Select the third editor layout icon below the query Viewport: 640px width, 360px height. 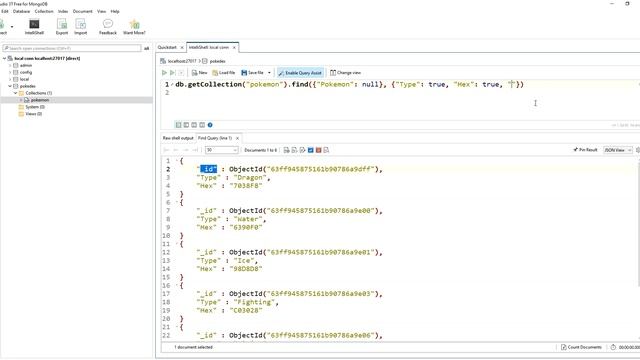click(x=194, y=125)
